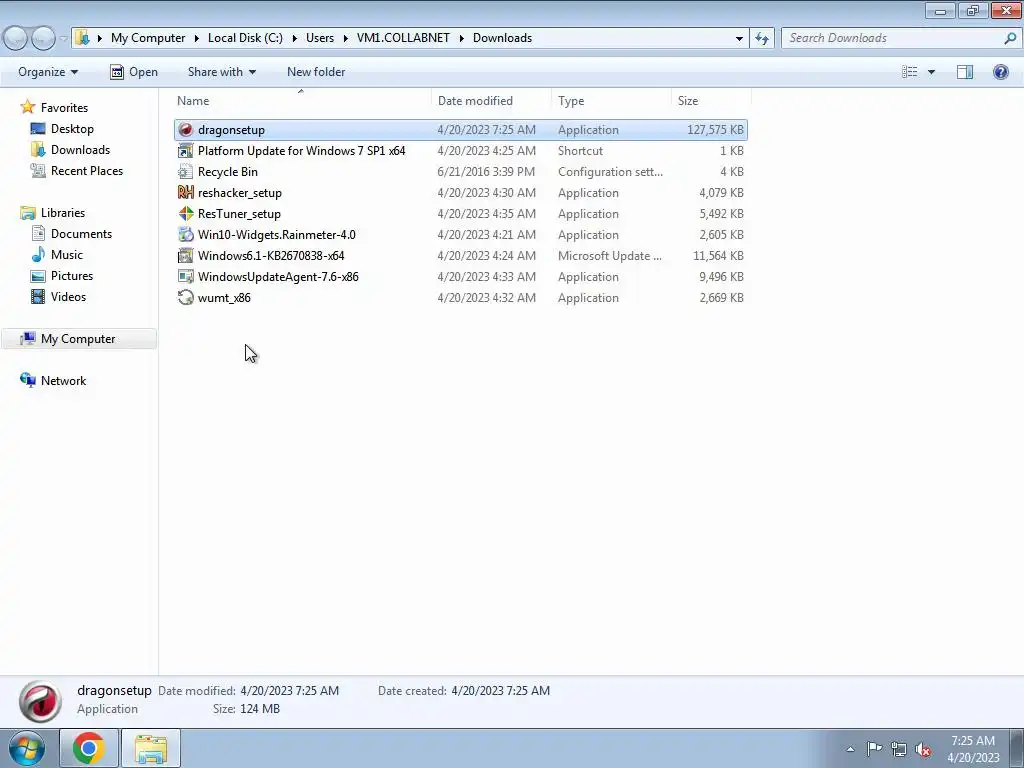Click the change view icon button

(910, 72)
